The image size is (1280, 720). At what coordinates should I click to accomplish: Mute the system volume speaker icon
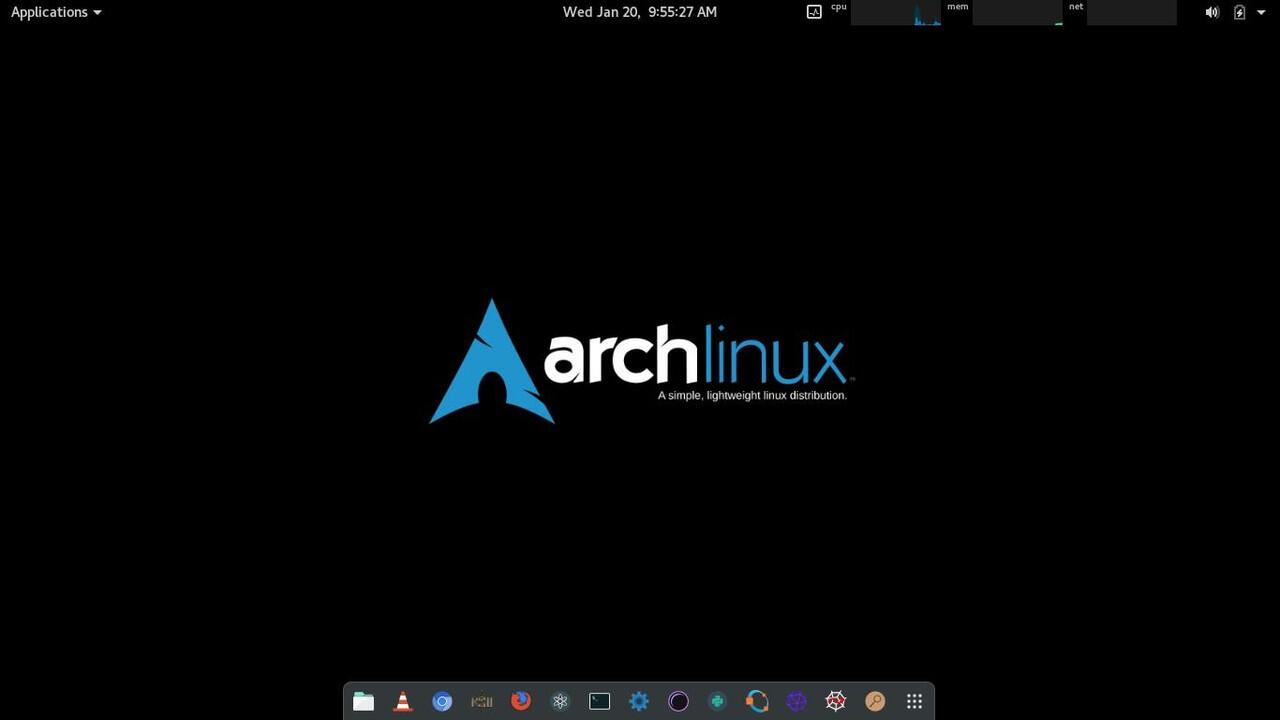pyautogui.click(x=1212, y=12)
